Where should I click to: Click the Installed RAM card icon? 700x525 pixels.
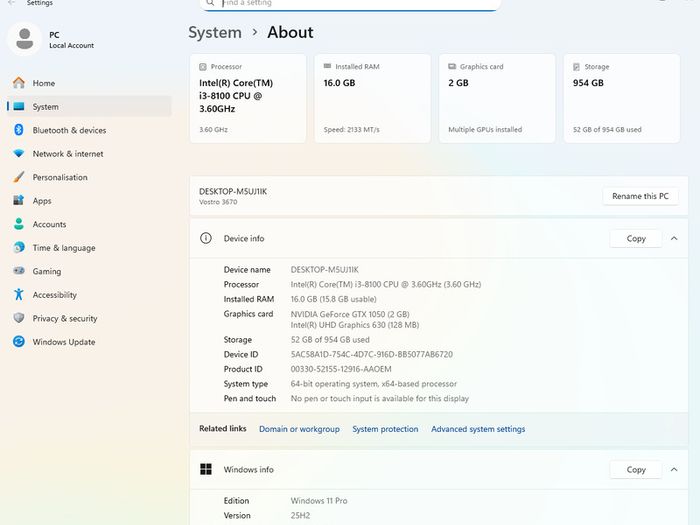pyautogui.click(x=327, y=66)
